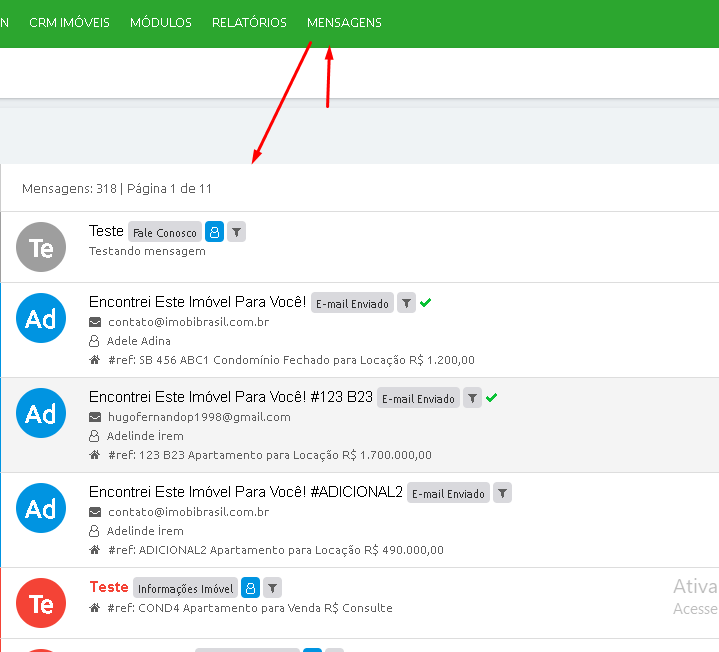Screen dimensions: 719x652
Task: Click E-mail Enviado tag on #123 B23 message
Action: coord(418,398)
